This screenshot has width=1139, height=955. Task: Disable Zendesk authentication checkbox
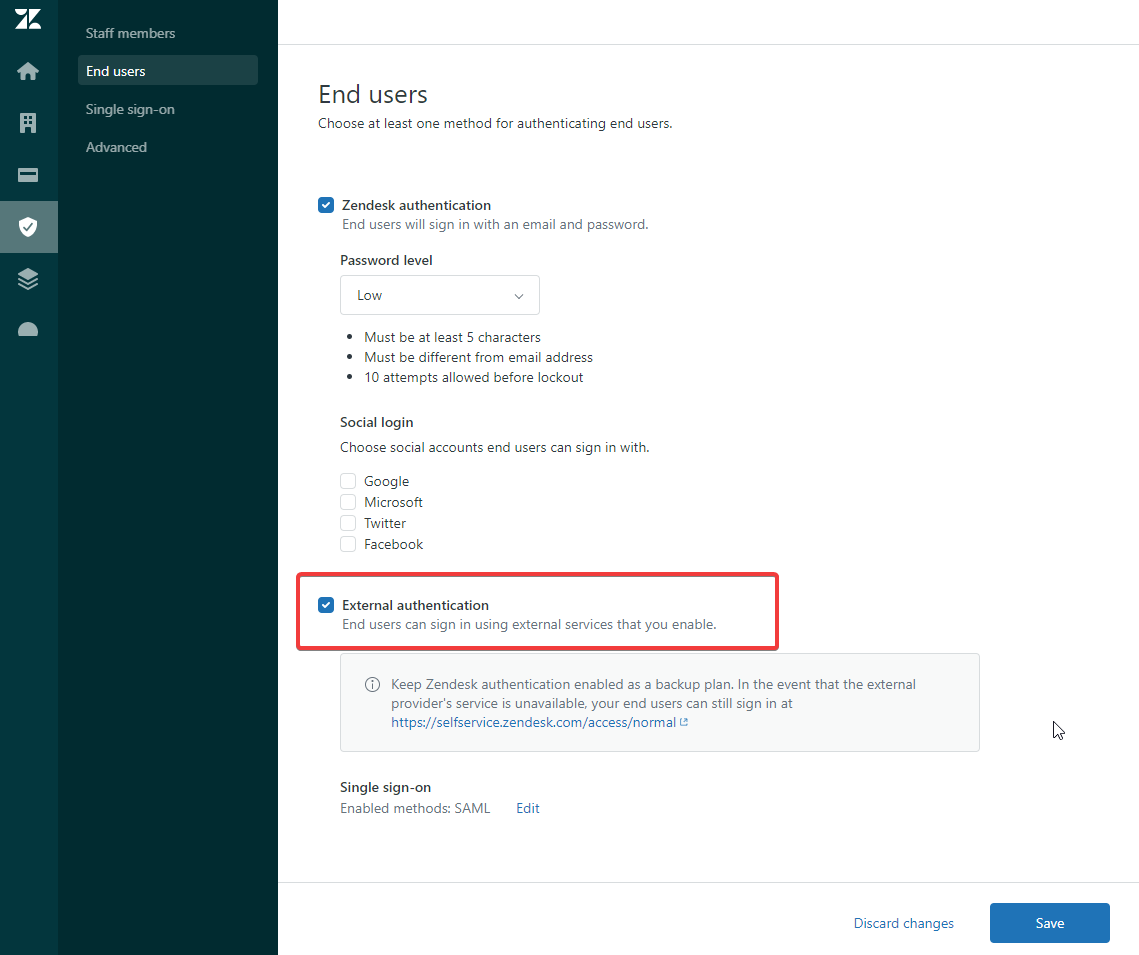coord(326,205)
